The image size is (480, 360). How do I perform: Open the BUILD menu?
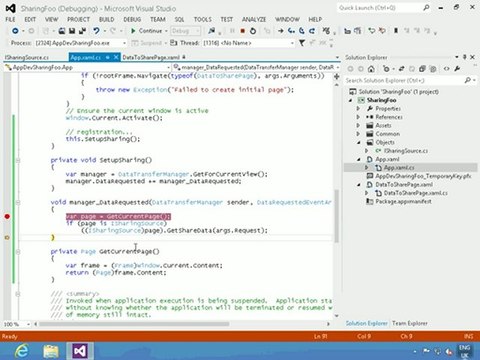[106, 19]
